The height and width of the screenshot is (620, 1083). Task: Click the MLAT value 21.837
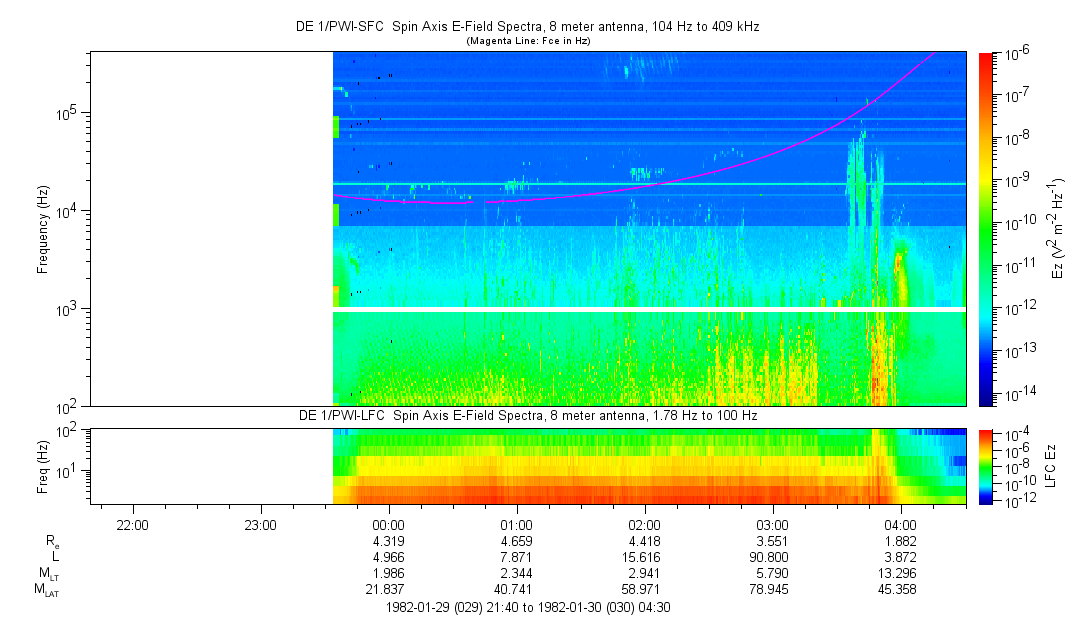pos(385,589)
